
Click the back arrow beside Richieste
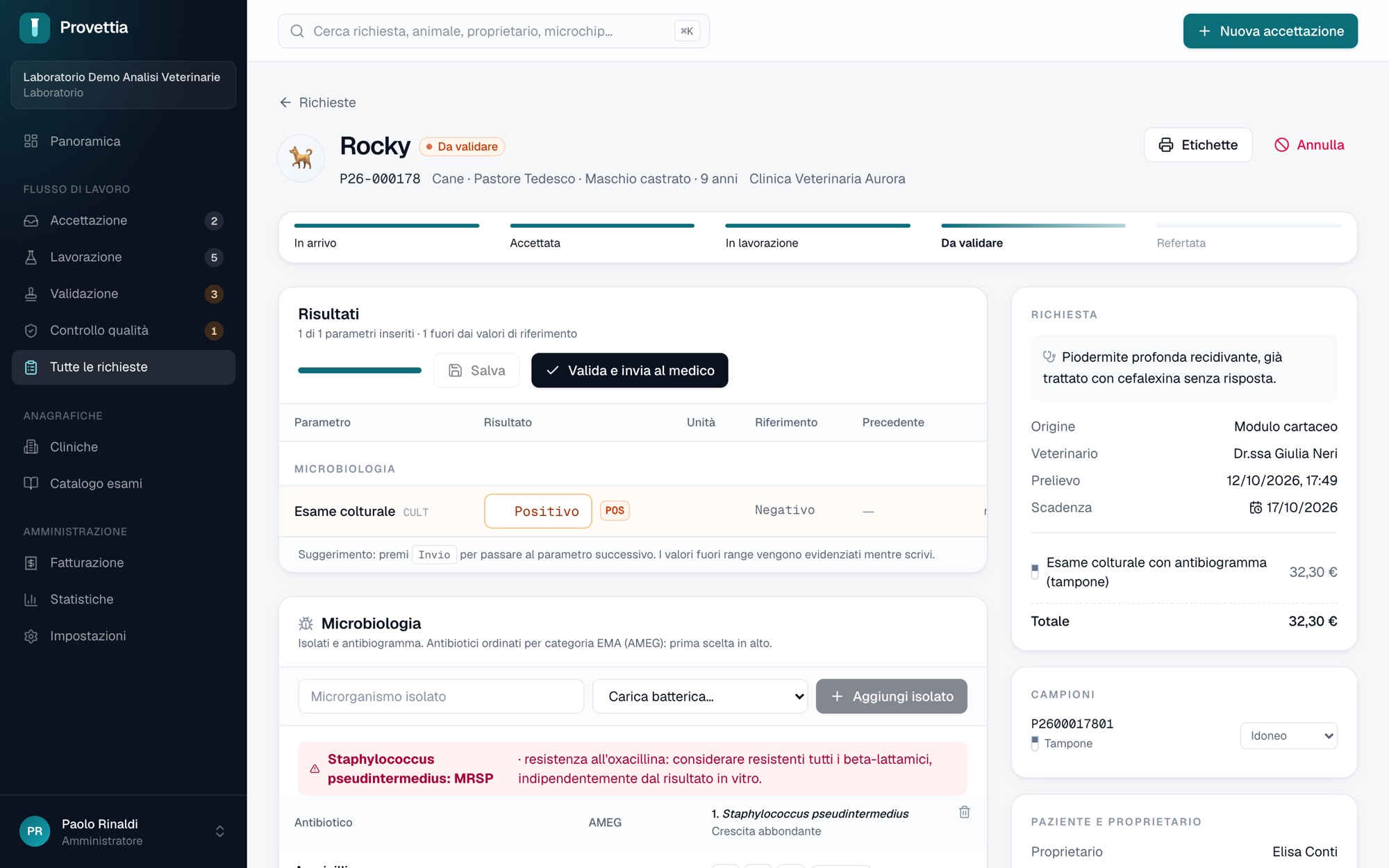[285, 103]
